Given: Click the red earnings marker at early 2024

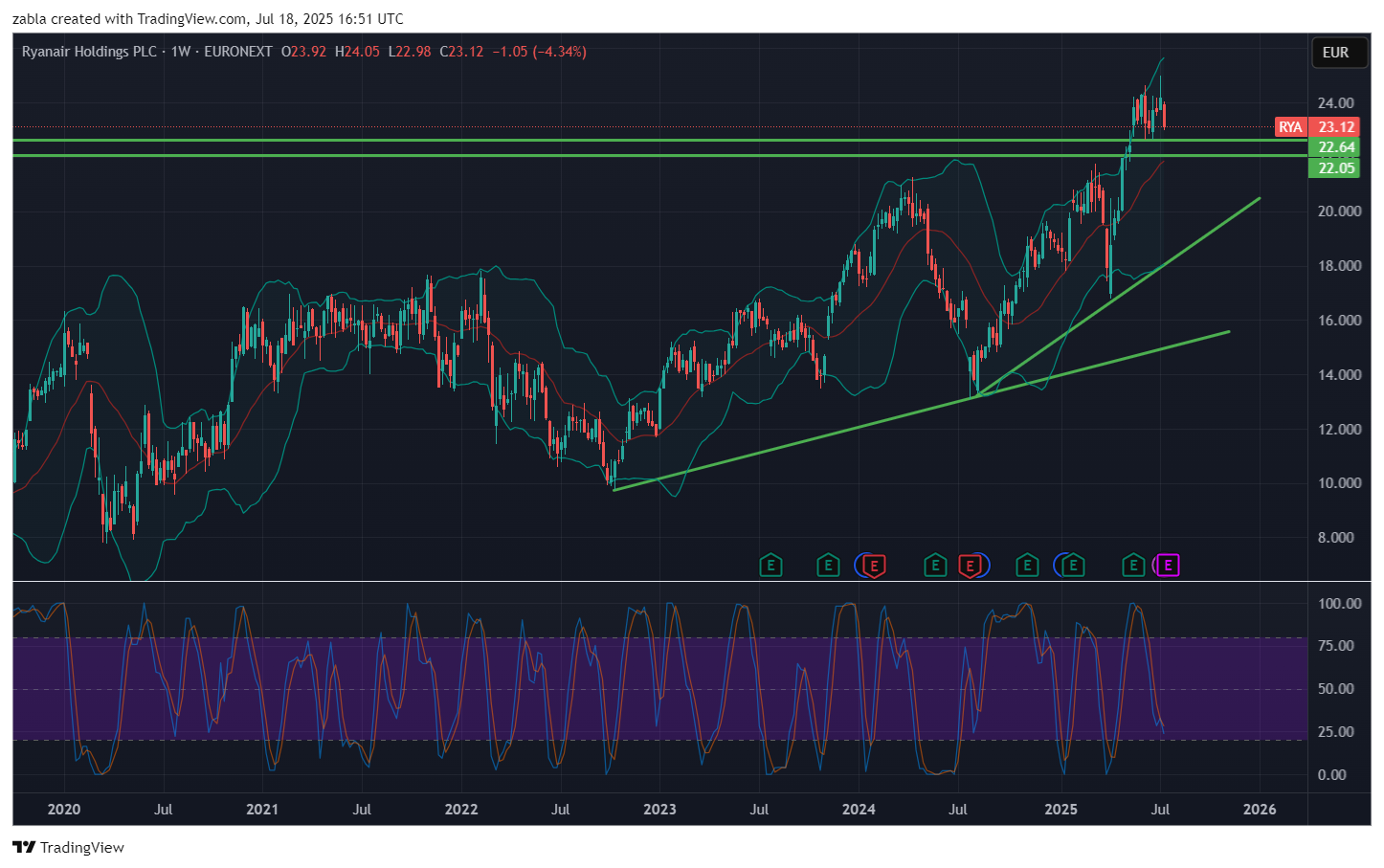Looking at the screenshot, I should 874,566.
